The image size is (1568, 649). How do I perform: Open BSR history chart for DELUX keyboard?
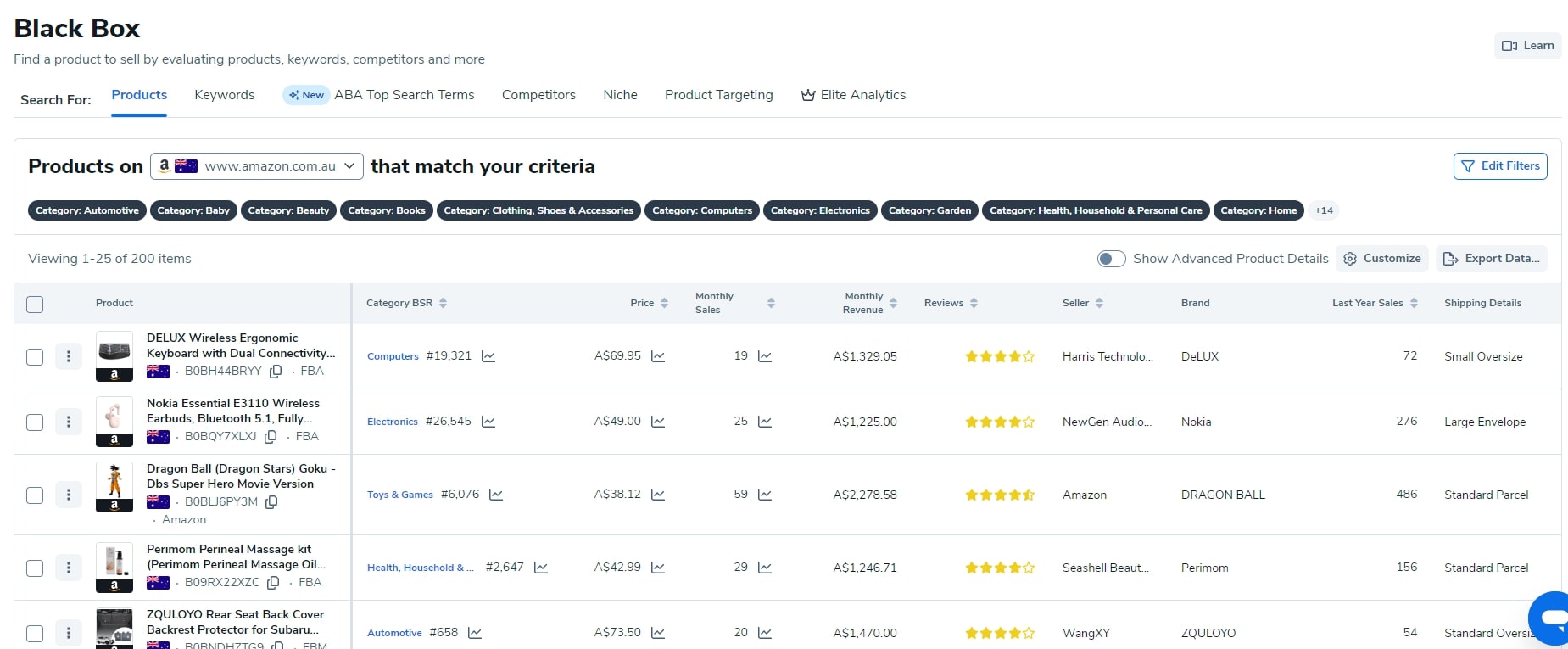pyautogui.click(x=488, y=356)
